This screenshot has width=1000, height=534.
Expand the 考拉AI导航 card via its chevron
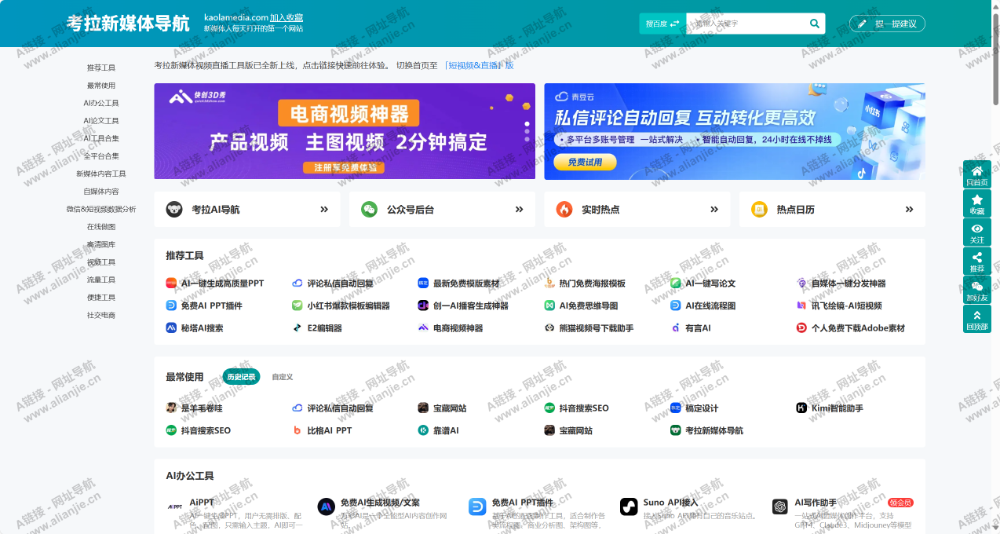(324, 209)
